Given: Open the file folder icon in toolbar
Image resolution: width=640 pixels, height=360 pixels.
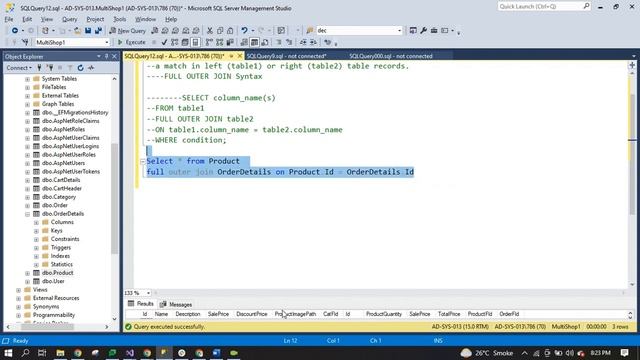Looking at the screenshot, I should [77, 31].
